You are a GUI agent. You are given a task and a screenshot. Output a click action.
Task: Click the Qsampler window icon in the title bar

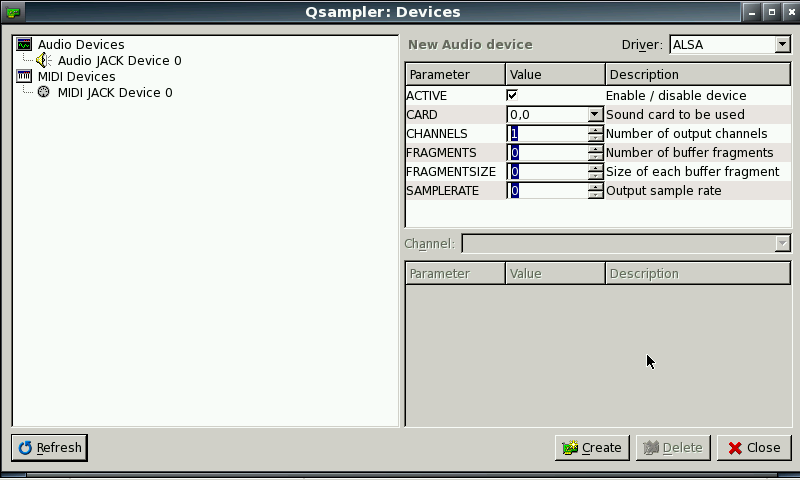click(13, 12)
